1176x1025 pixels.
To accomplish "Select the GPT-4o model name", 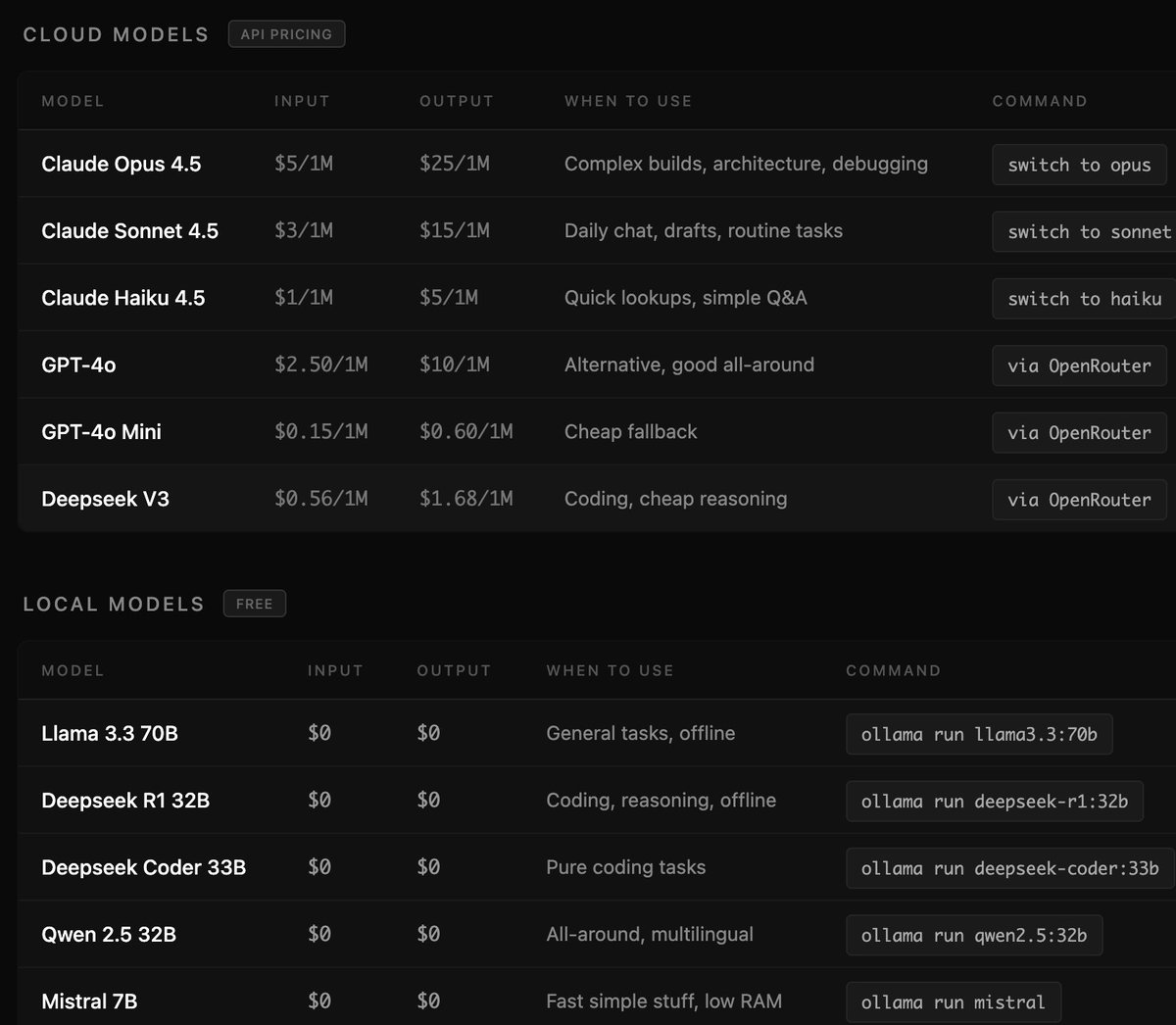I will pos(78,365).
